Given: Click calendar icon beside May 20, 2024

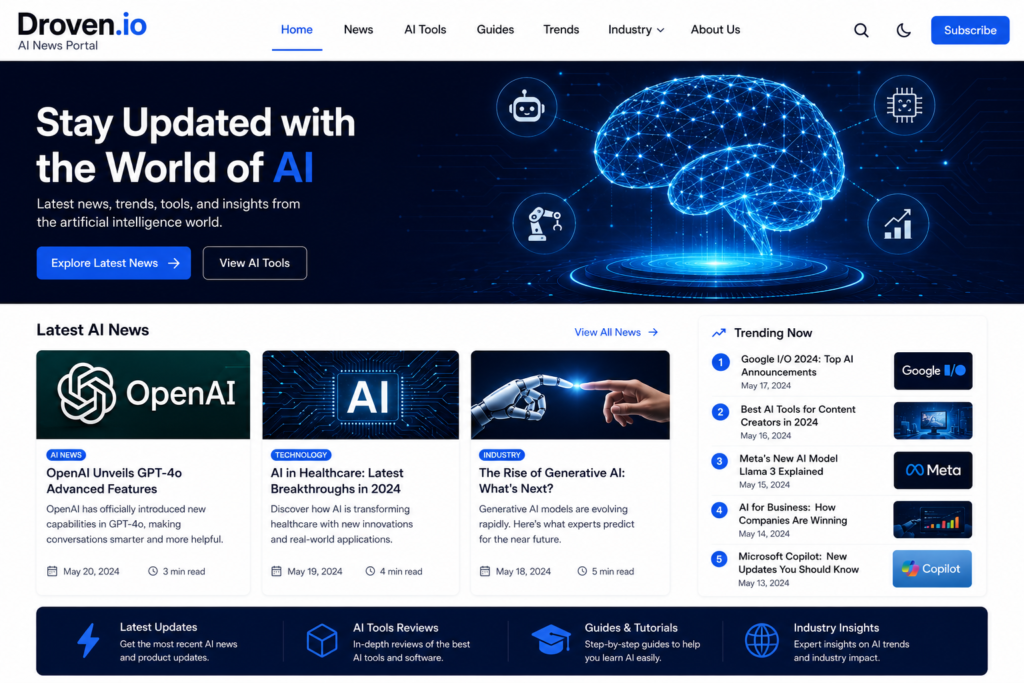Looking at the screenshot, I should click(x=52, y=571).
